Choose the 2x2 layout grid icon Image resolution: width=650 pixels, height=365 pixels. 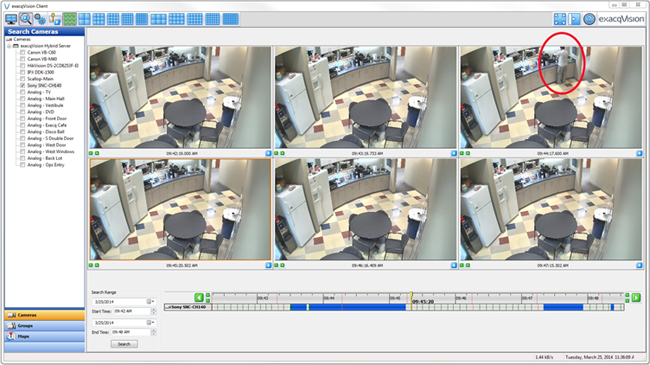[x=85, y=19]
